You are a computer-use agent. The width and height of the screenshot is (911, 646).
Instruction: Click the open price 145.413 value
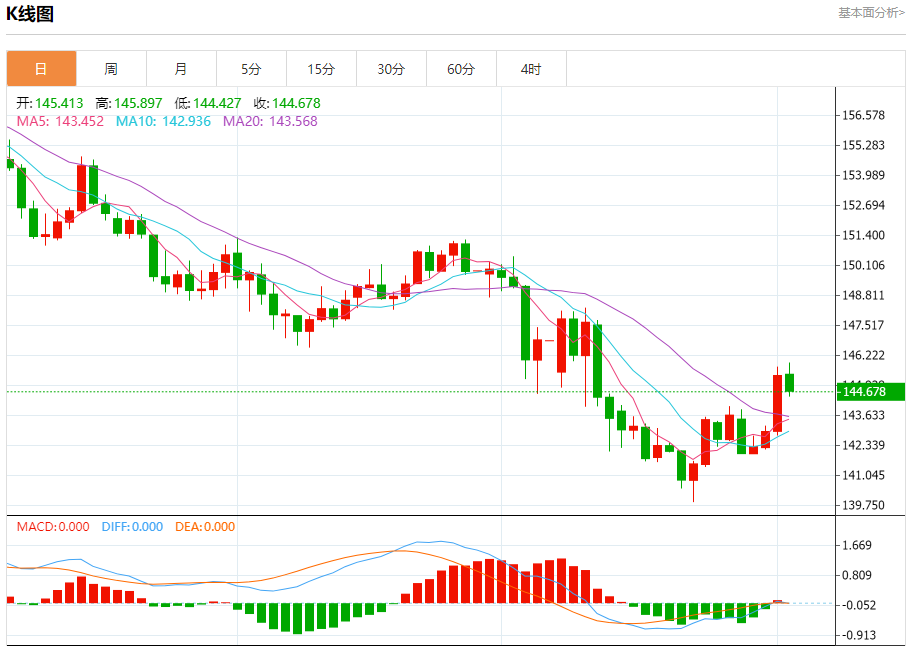click(59, 103)
